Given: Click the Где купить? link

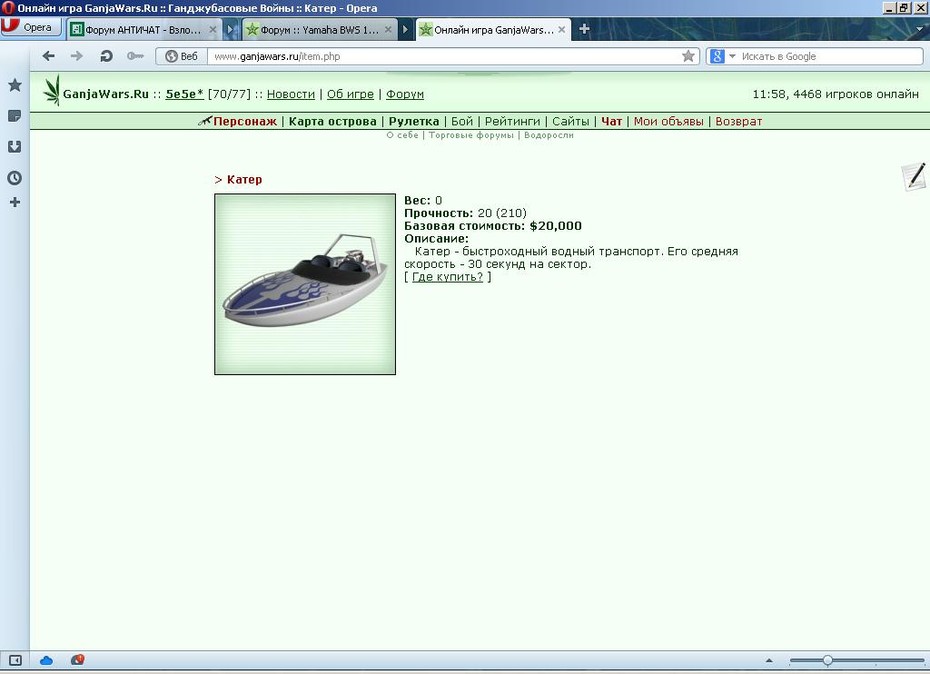Looking at the screenshot, I should coord(448,276).
